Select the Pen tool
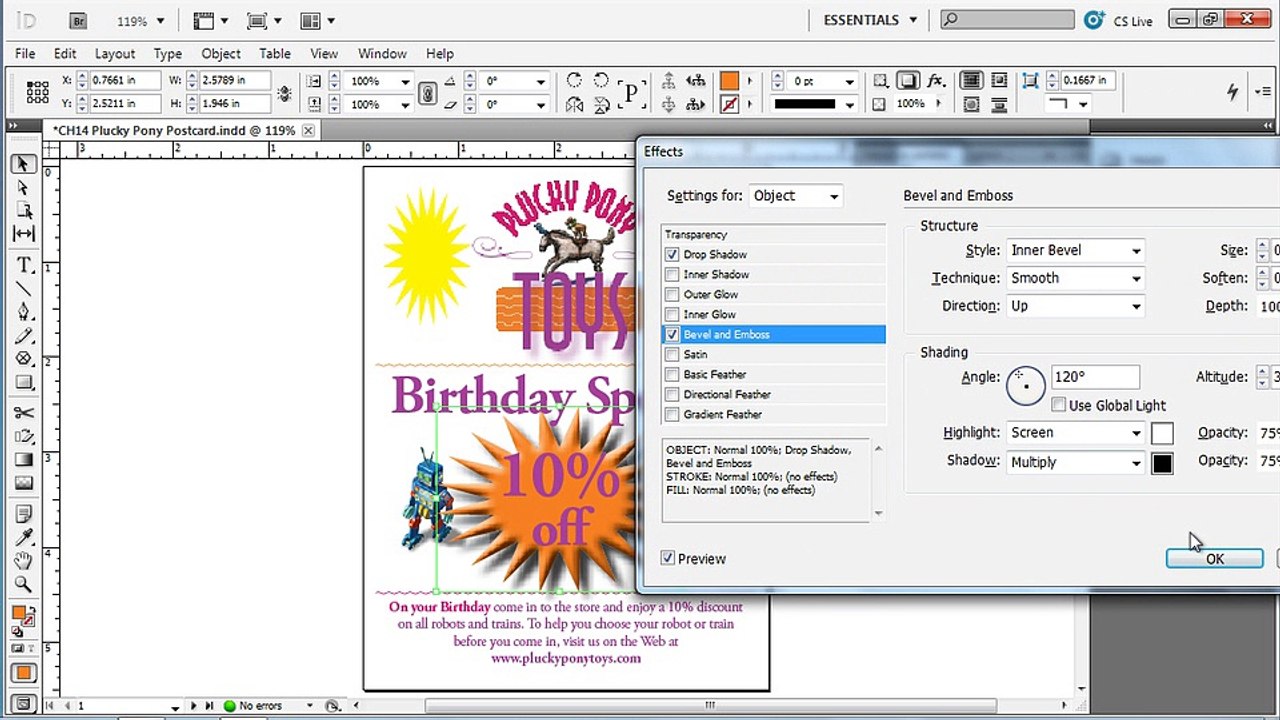1280x720 pixels. point(24,312)
